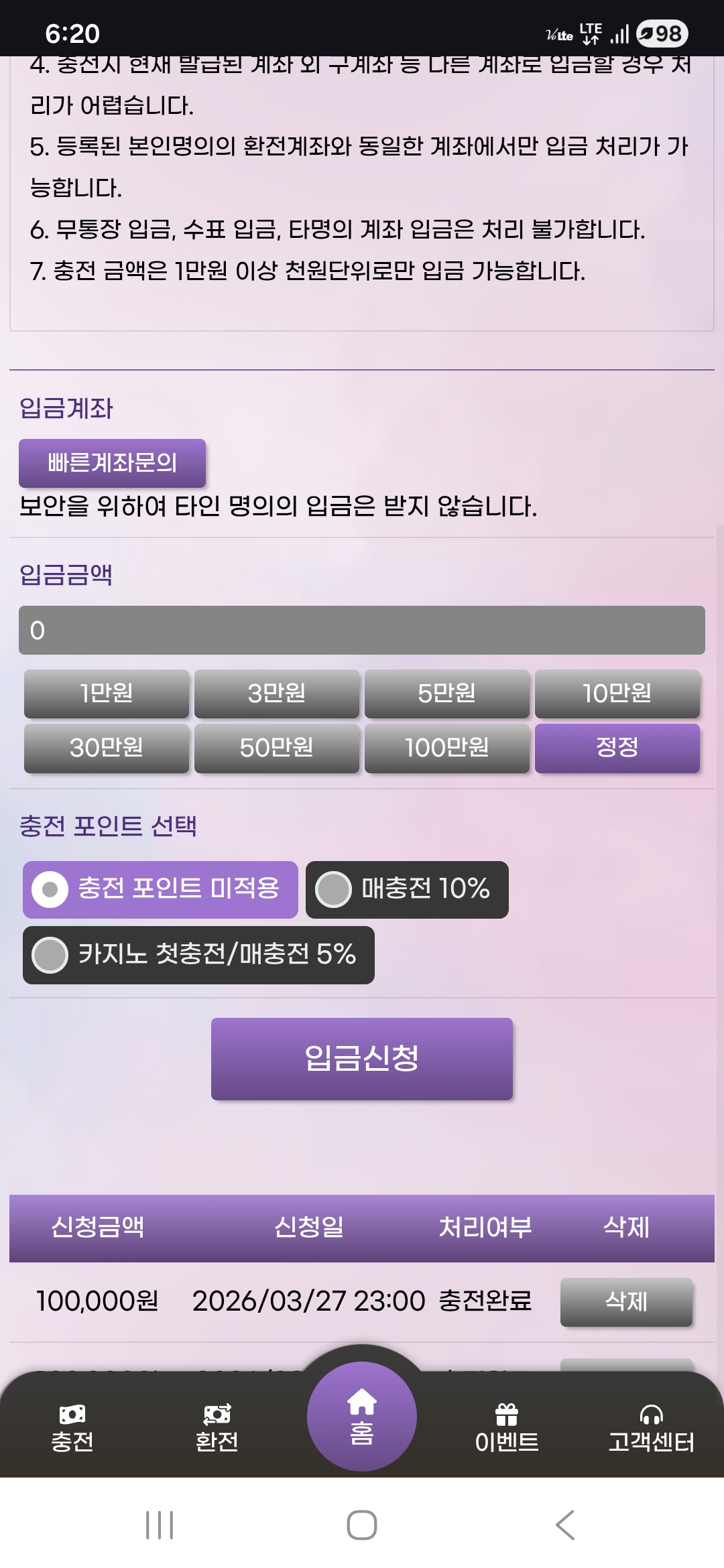Tap the Android back arrow
Image resolution: width=724 pixels, height=1568 pixels.
point(565,1525)
